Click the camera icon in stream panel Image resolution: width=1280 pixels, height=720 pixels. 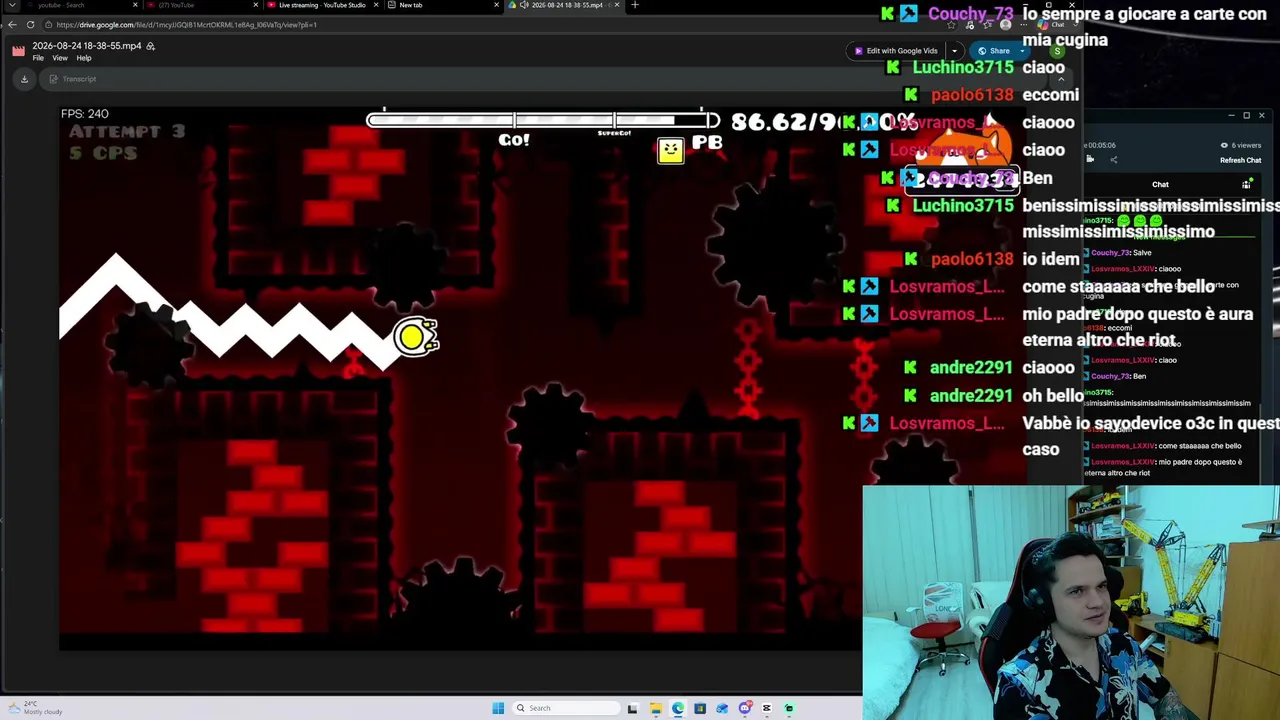pyautogui.click(x=1090, y=160)
